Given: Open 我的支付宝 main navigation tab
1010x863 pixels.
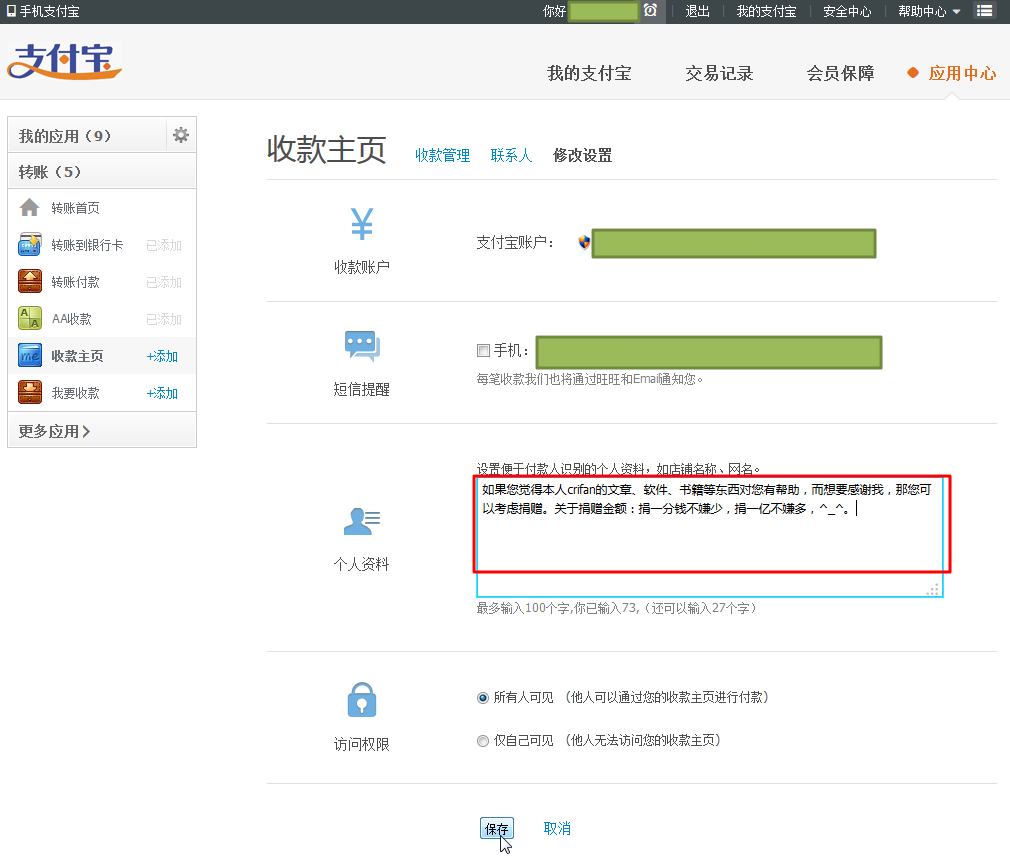Looking at the screenshot, I should point(589,73).
